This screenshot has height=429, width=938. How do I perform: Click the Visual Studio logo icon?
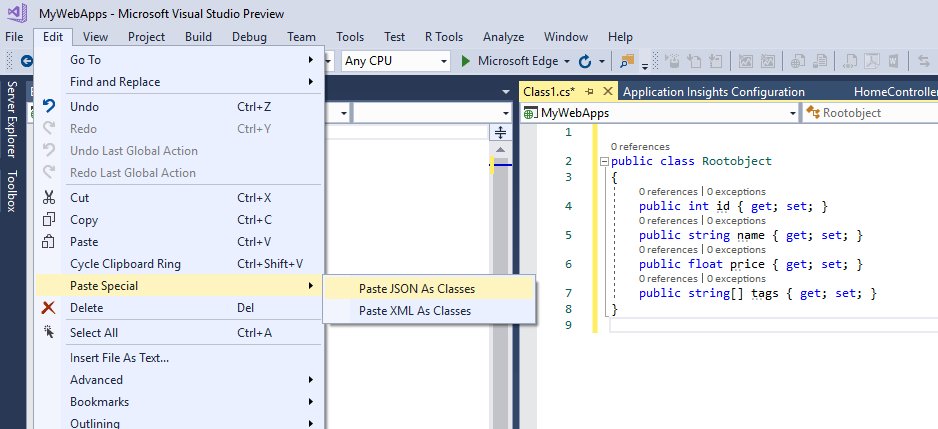pos(16,13)
